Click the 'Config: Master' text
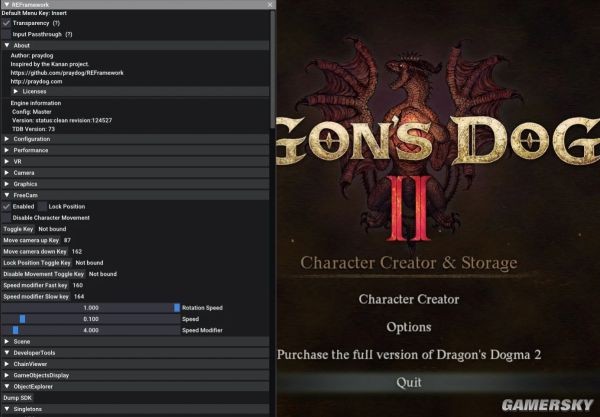 (31, 112)
